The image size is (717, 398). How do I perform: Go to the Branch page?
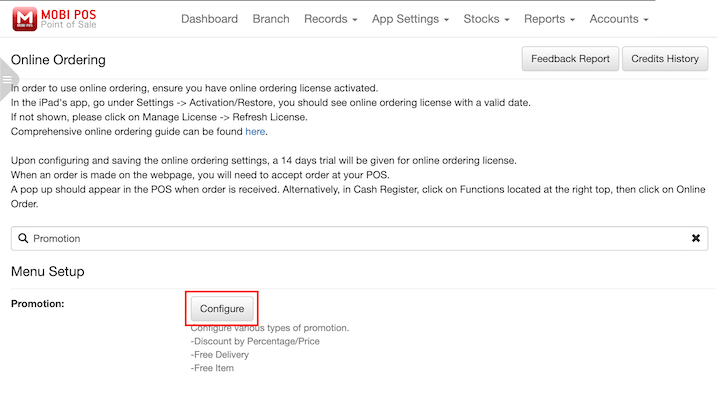(271, 19)
